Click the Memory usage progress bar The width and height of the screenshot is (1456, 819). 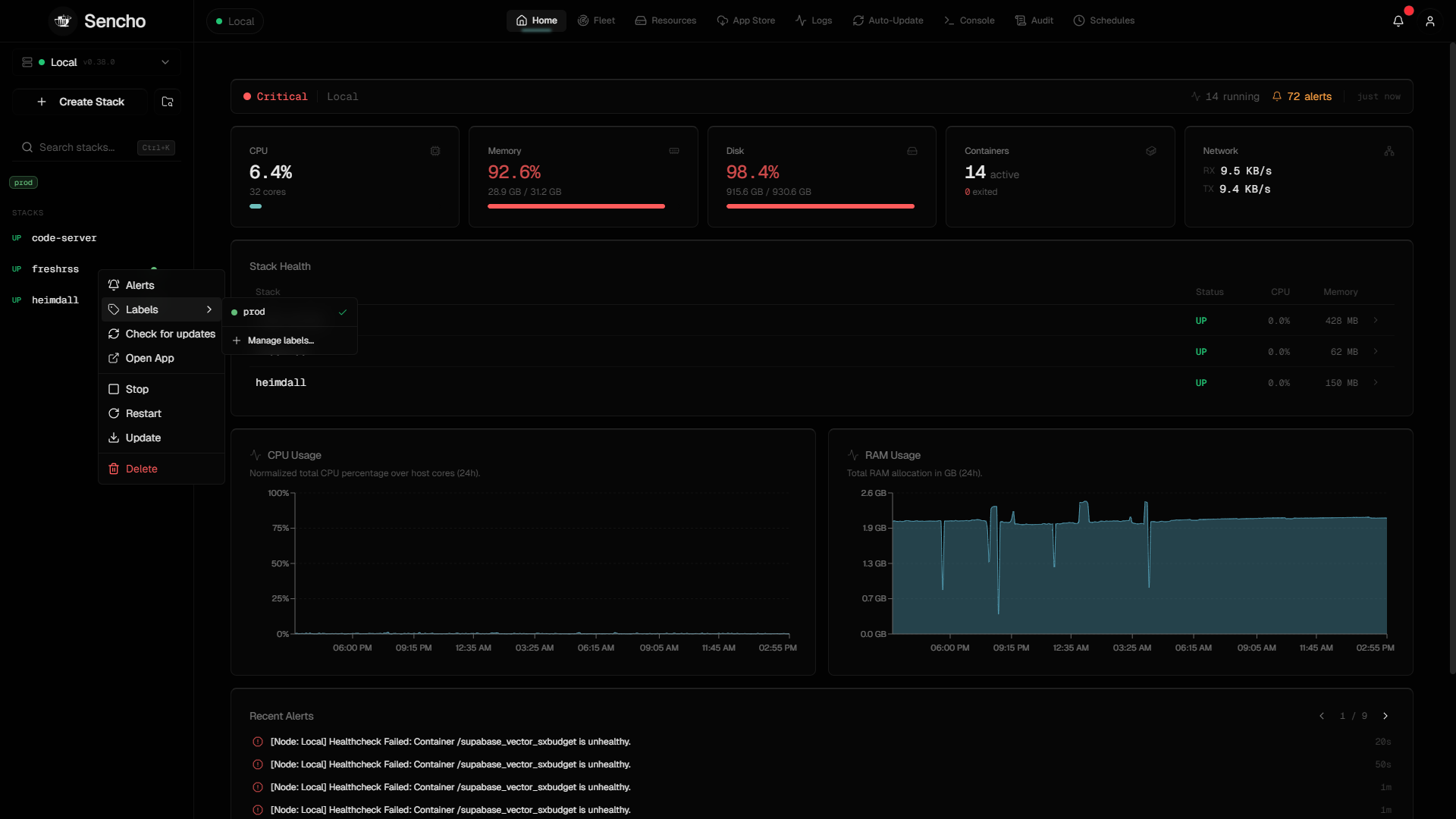coord(576,206)
